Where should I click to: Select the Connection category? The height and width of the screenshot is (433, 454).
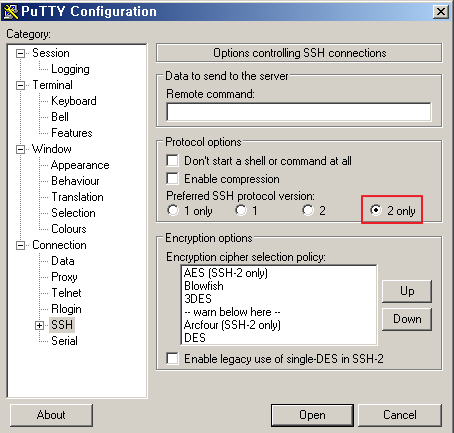pyautogui.click(x=59, y=245)
